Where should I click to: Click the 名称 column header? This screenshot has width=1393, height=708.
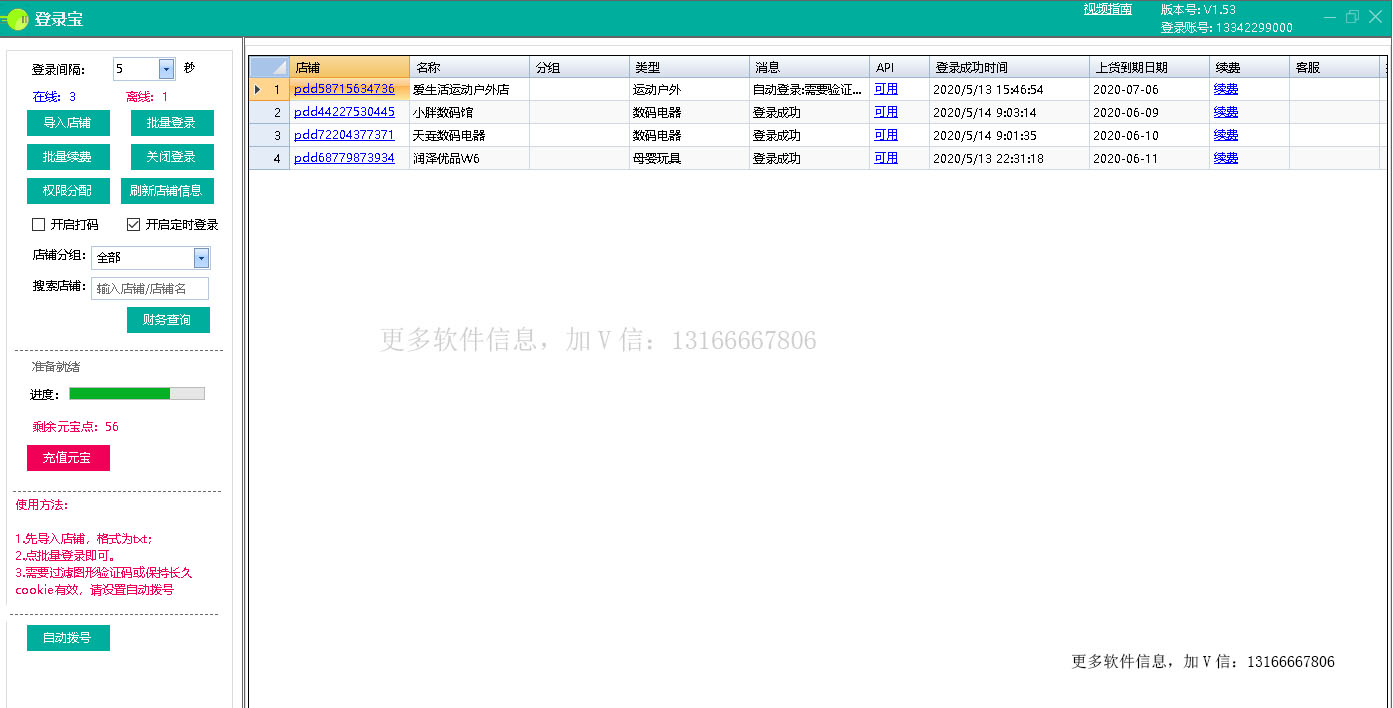pos(469,67)
